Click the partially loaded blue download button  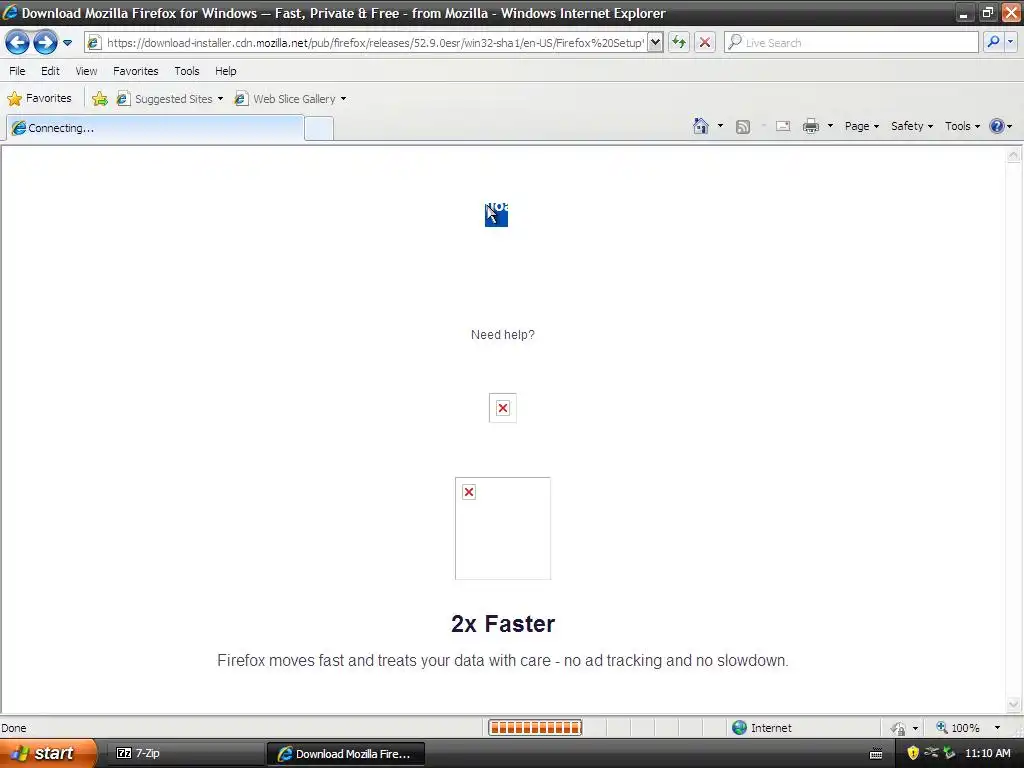pyautogui.click(x=496, y=214)
